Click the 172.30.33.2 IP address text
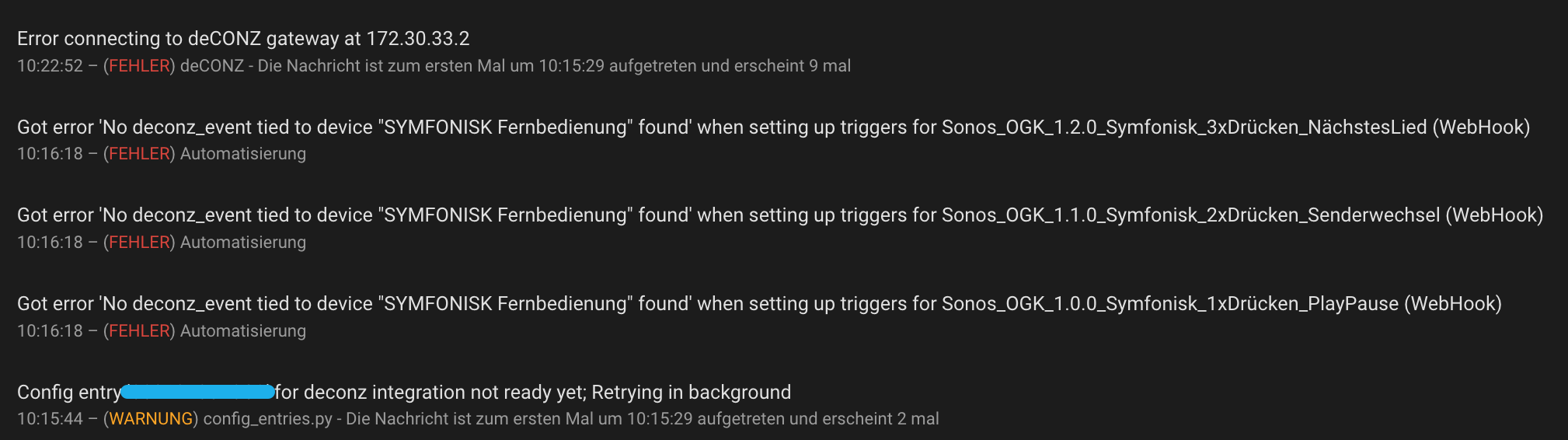 point(418,39)
